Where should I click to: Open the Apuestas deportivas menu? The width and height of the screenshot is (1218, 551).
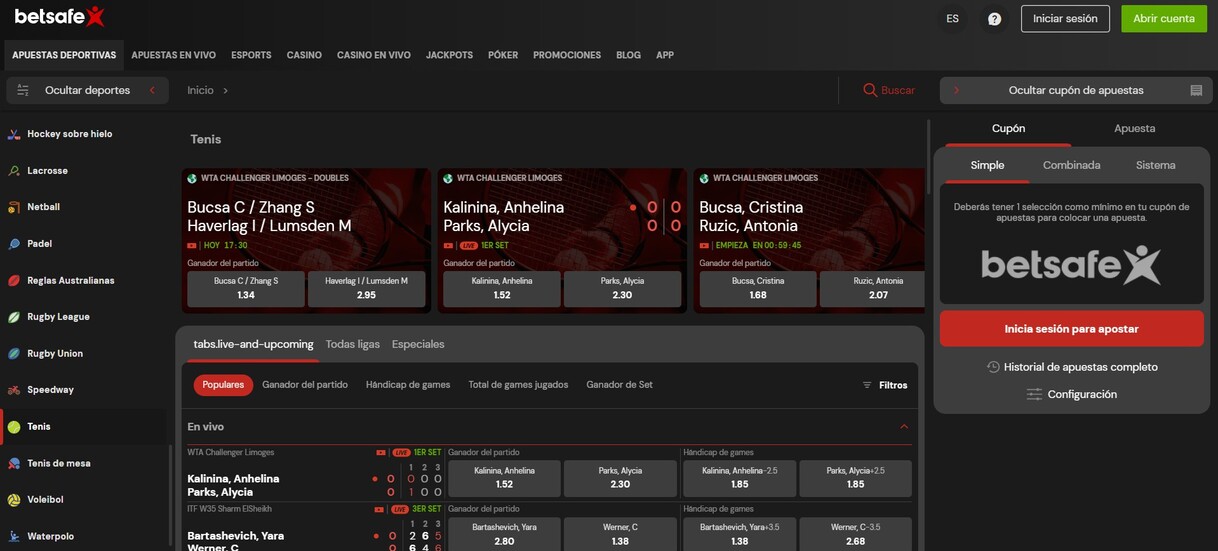(64, 55)
